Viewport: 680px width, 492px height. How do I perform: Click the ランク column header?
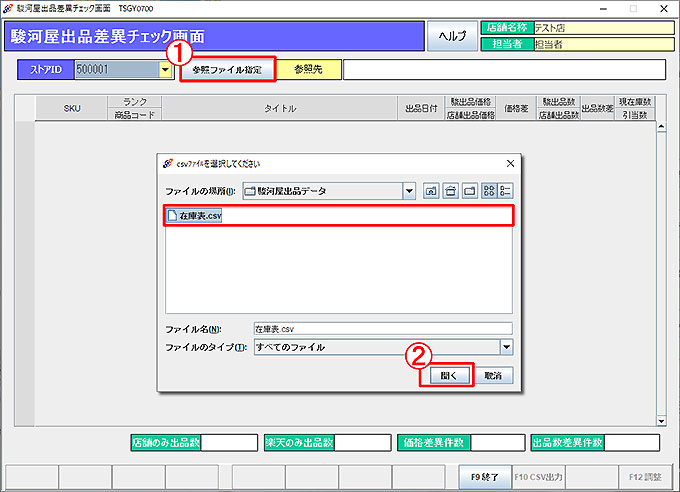point(134,102)
